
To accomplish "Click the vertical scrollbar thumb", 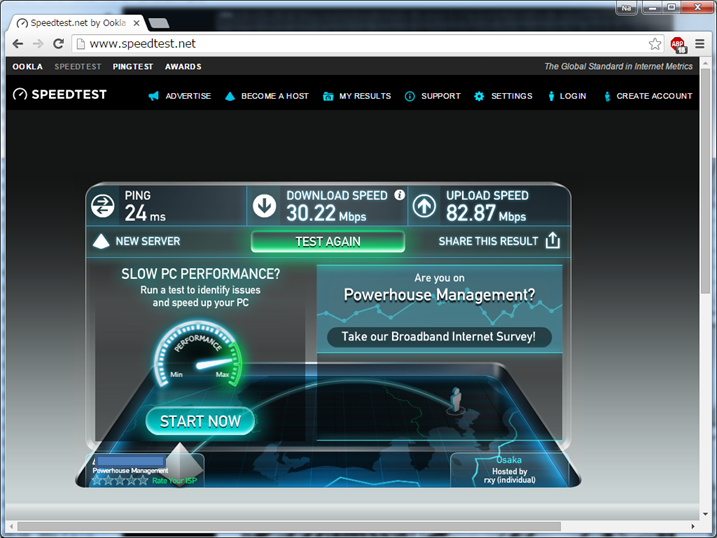I will (705, 181).
